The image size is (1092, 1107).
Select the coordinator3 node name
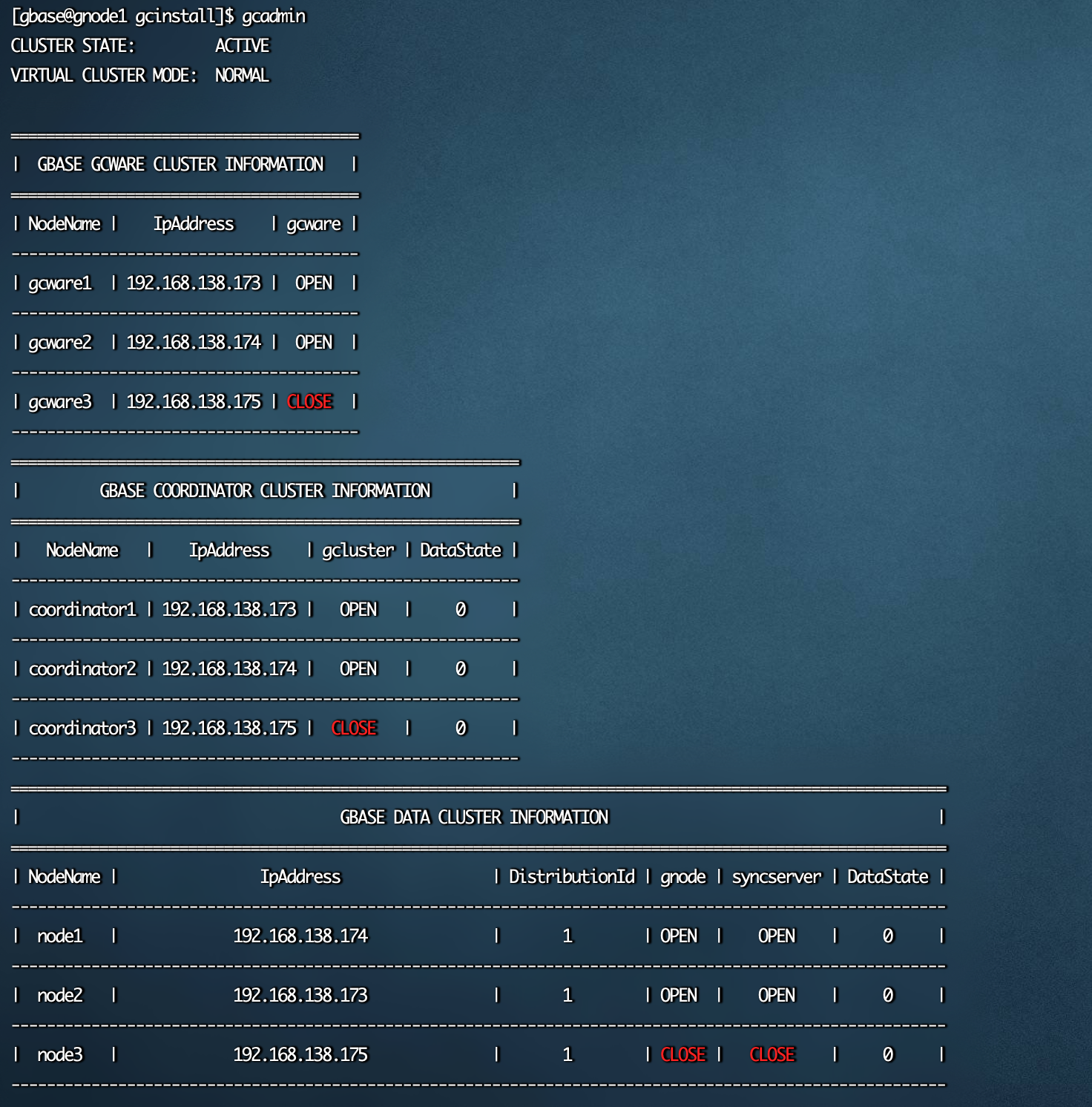click(x=82, y=729)
